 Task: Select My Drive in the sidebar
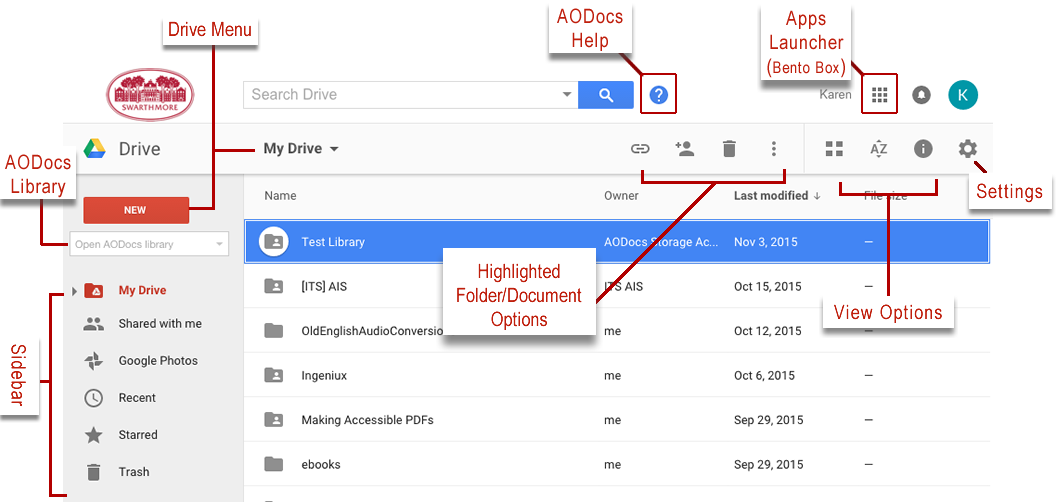click(x=142, y=291)
